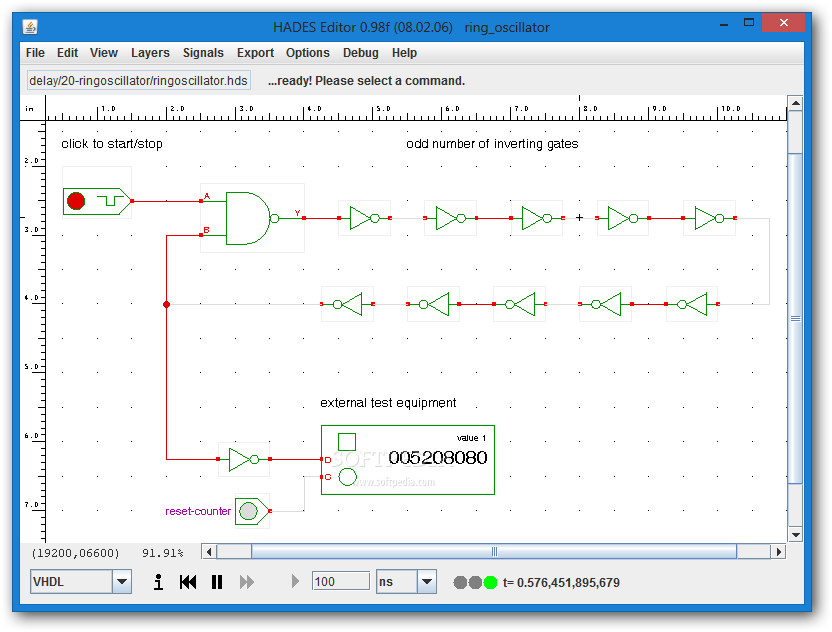This screenshot has height=632, width=832.
Task: Click the 100 time interval field
Action: coord(341,582)
